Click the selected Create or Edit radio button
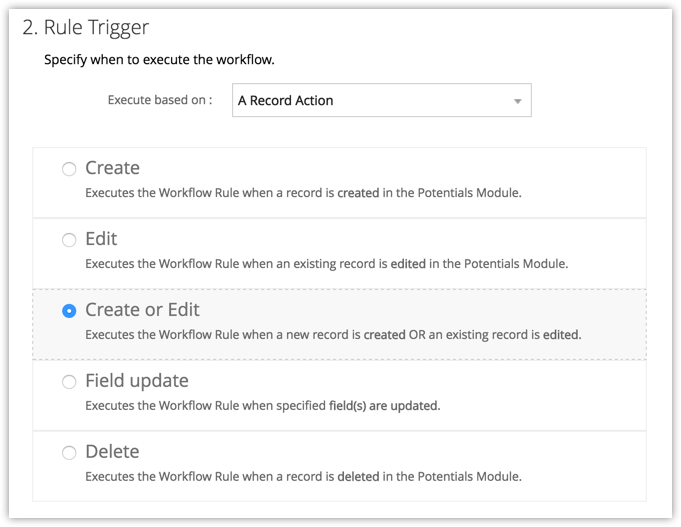681x527 pixels. tap(69, 311)
